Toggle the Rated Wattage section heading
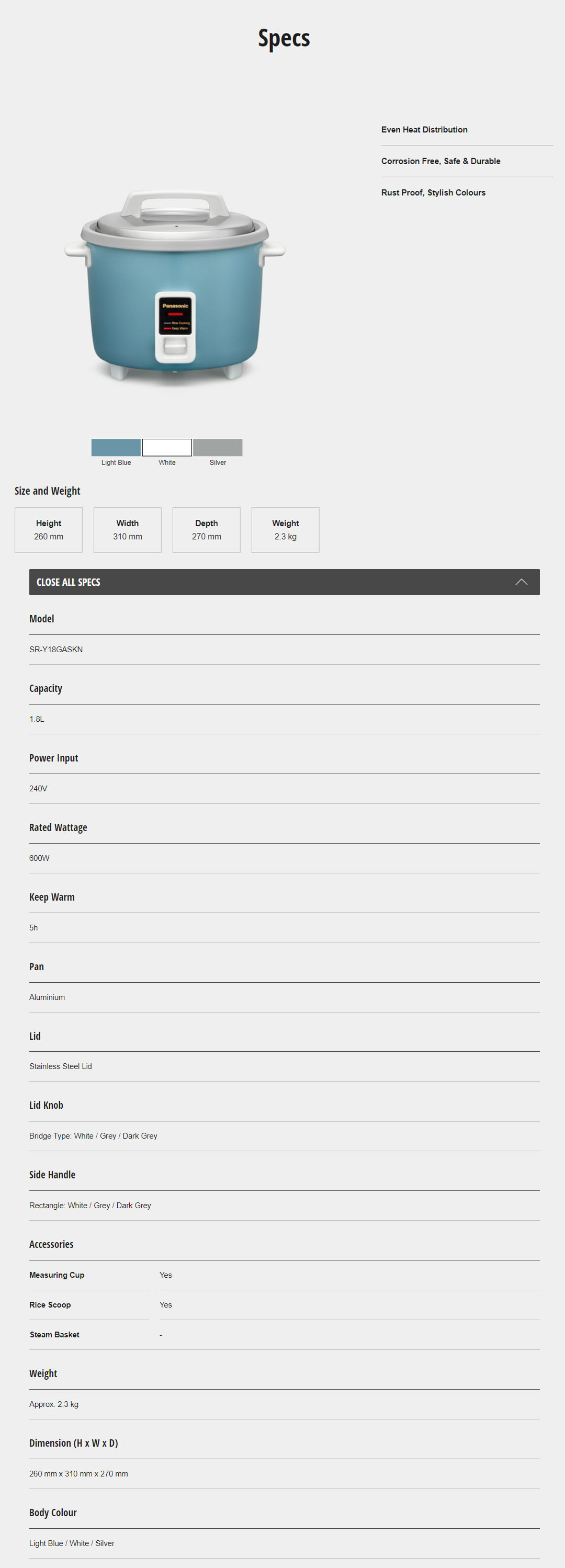565x1568 pixels. pyautogui.click(x=58, y=828)
